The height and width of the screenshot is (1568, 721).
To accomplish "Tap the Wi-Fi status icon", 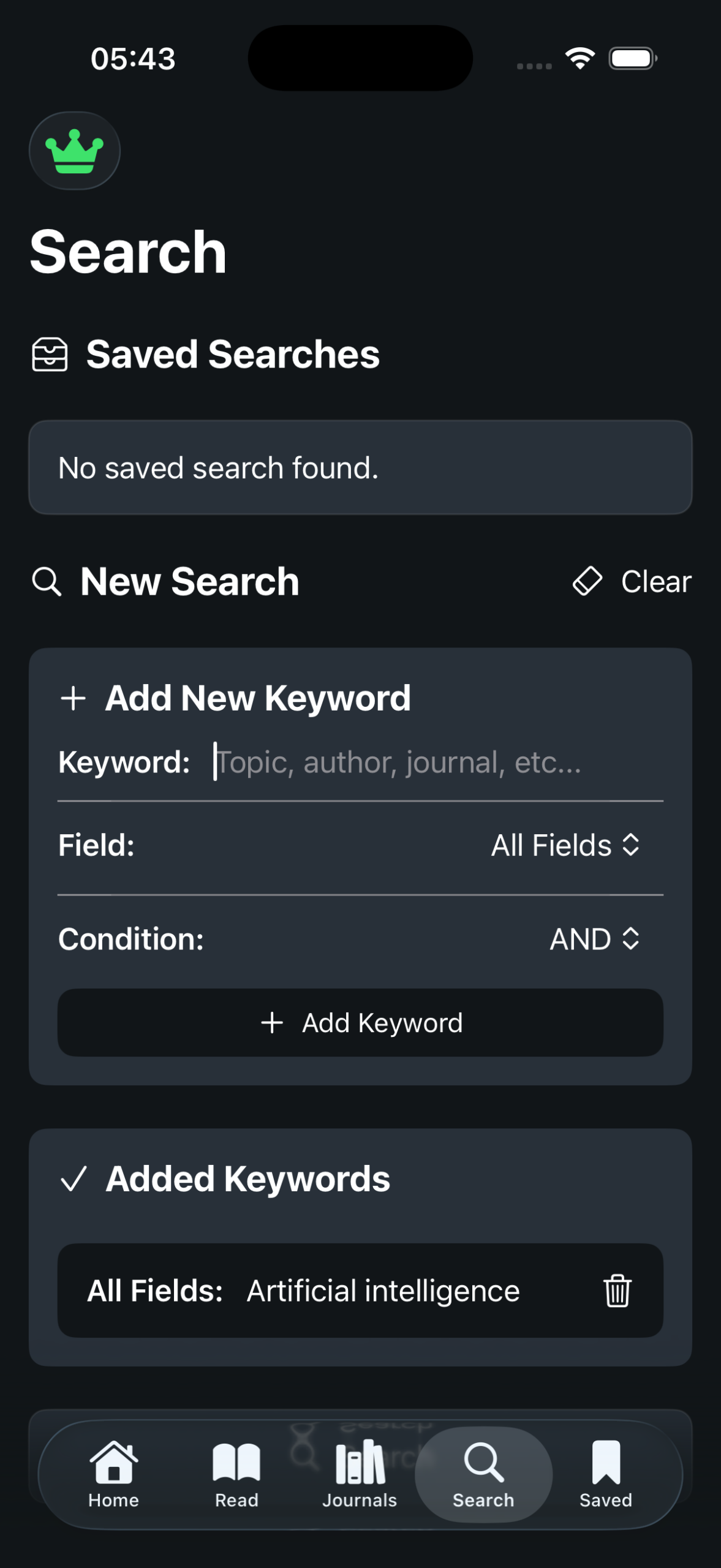I will click(579, 59).
